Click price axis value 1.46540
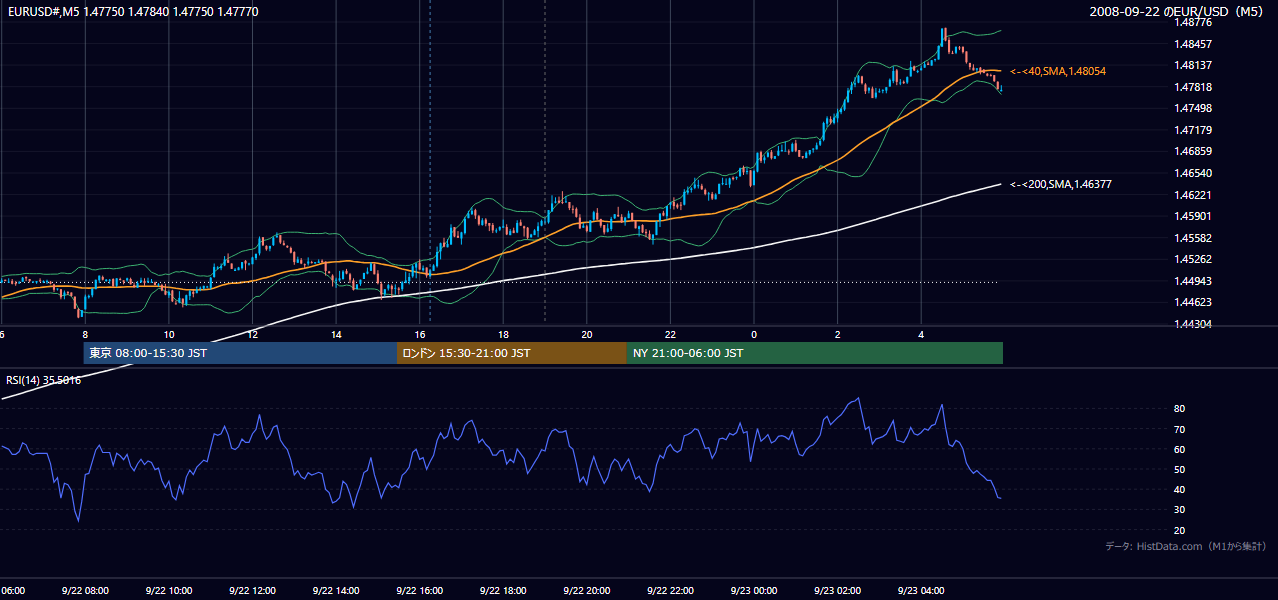 (x=1194, y=173)
